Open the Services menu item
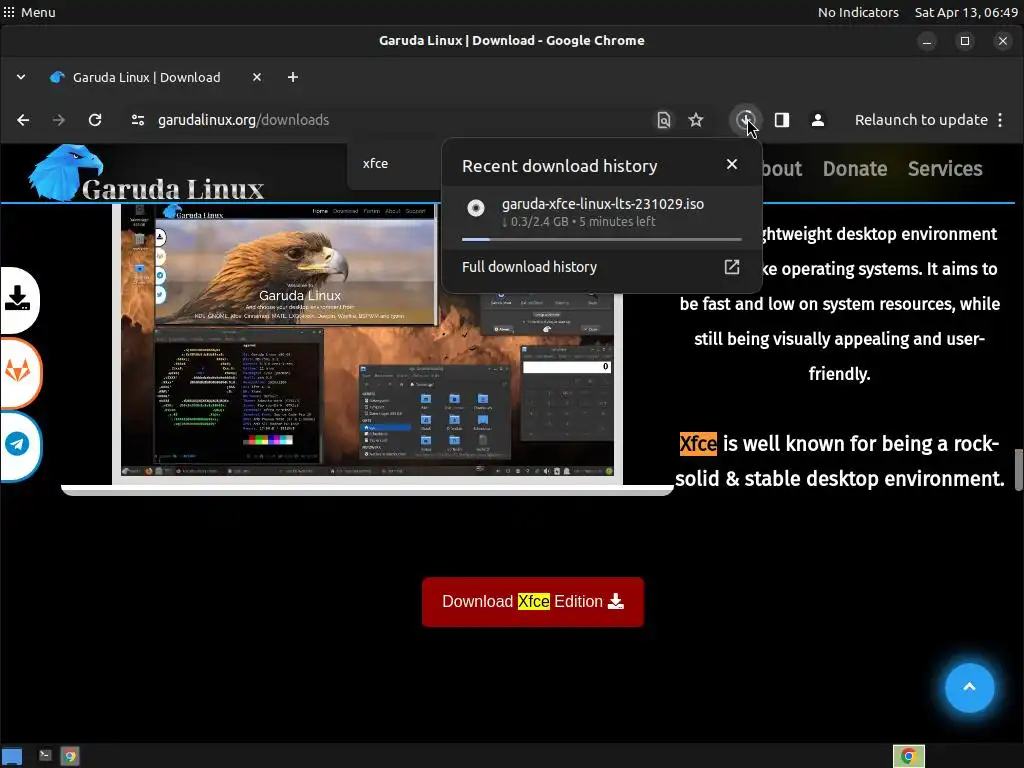Screen dimensions: 1024x768 (x=945, y=169)
